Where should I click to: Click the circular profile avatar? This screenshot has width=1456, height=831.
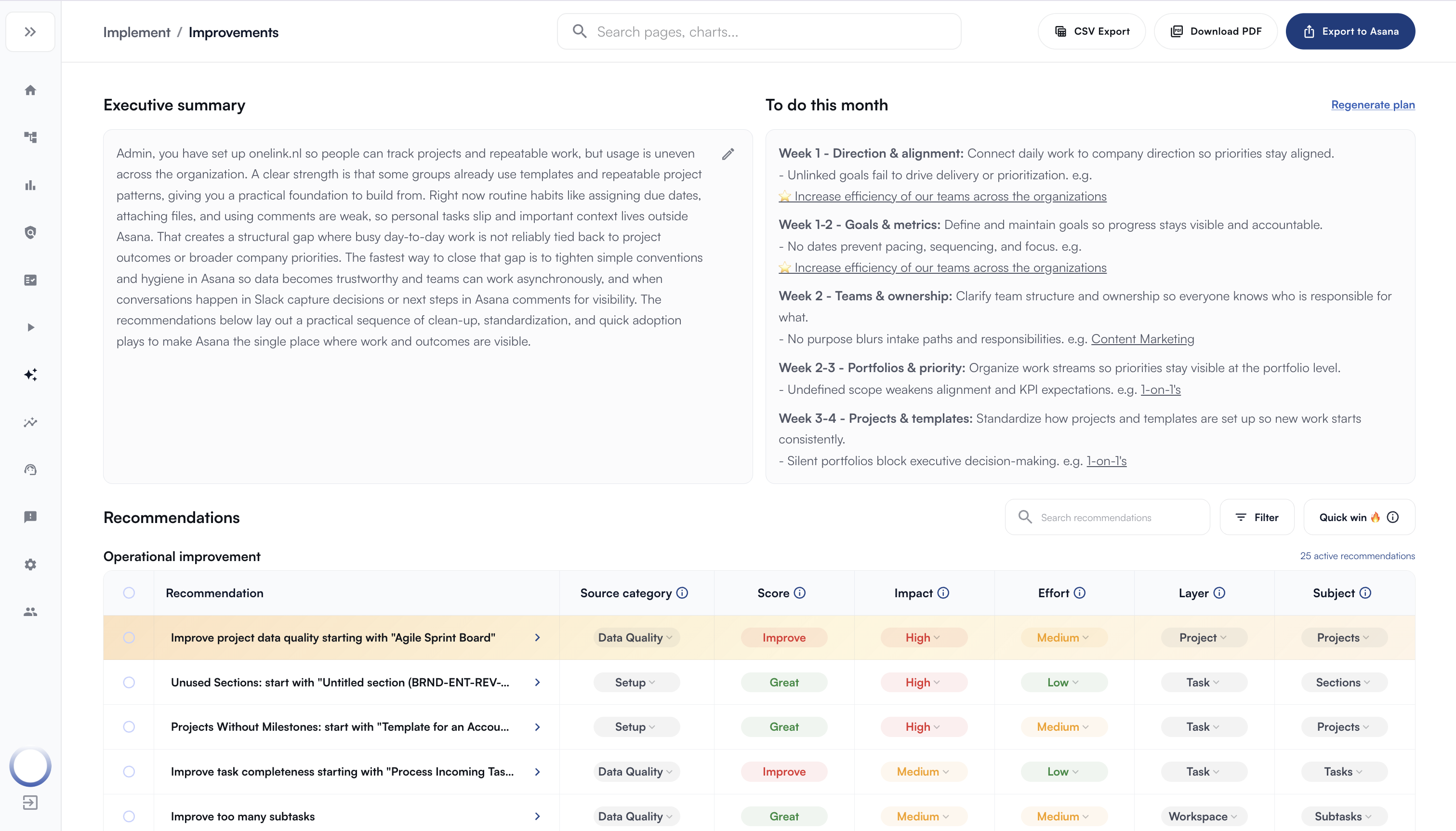click(x=30, y=766)
